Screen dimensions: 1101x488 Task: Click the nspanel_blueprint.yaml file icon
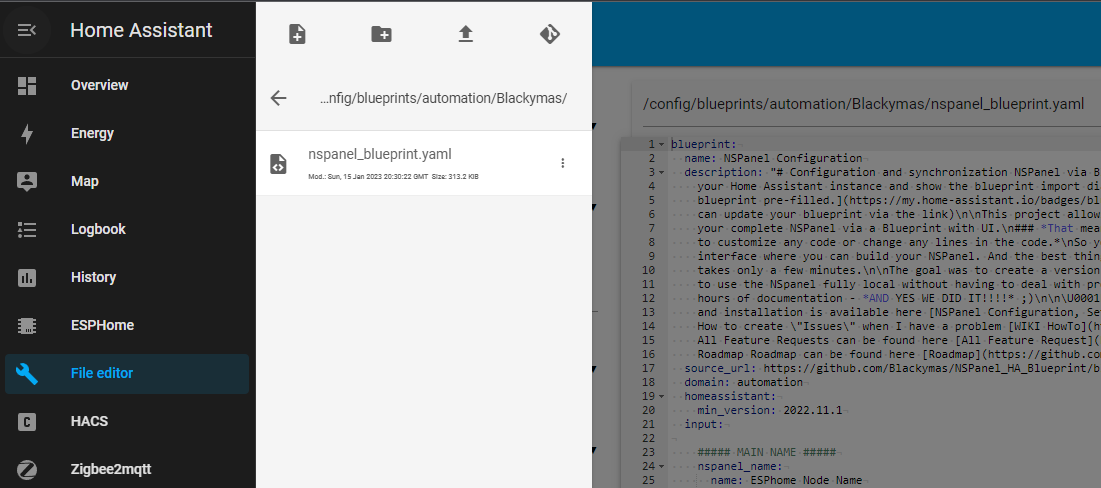point(279,163)
